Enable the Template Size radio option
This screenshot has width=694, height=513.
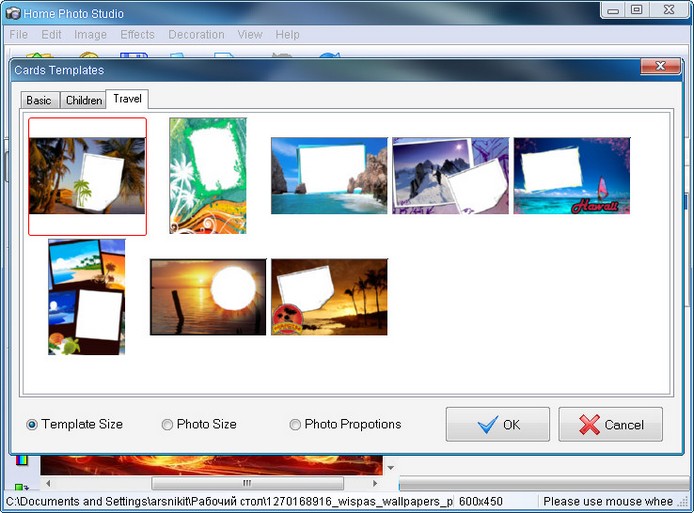(32, 425)
